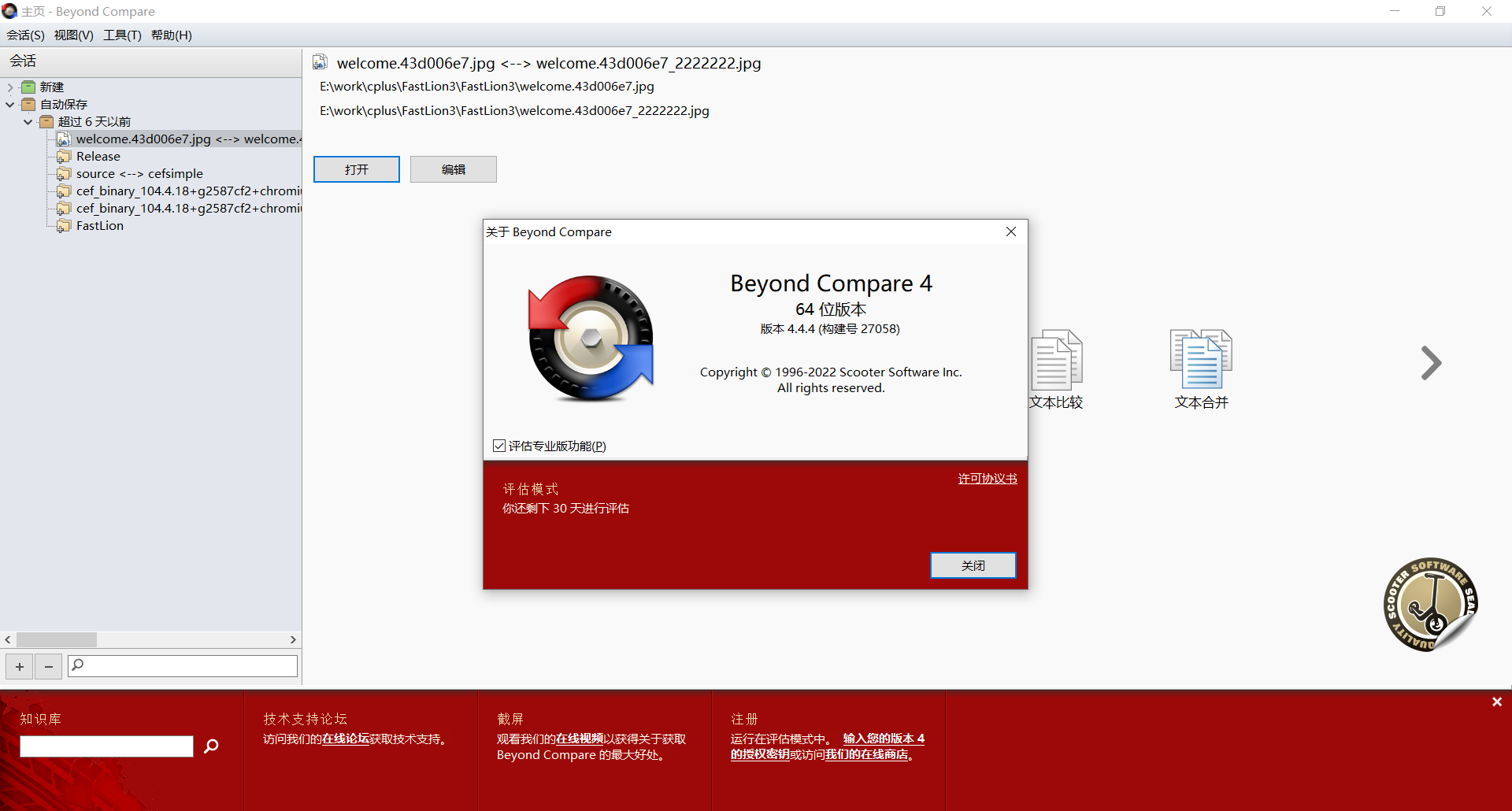Click the Scooter Software quality seal
The width and height of the screenshot is (1512, 811).
1431,605
